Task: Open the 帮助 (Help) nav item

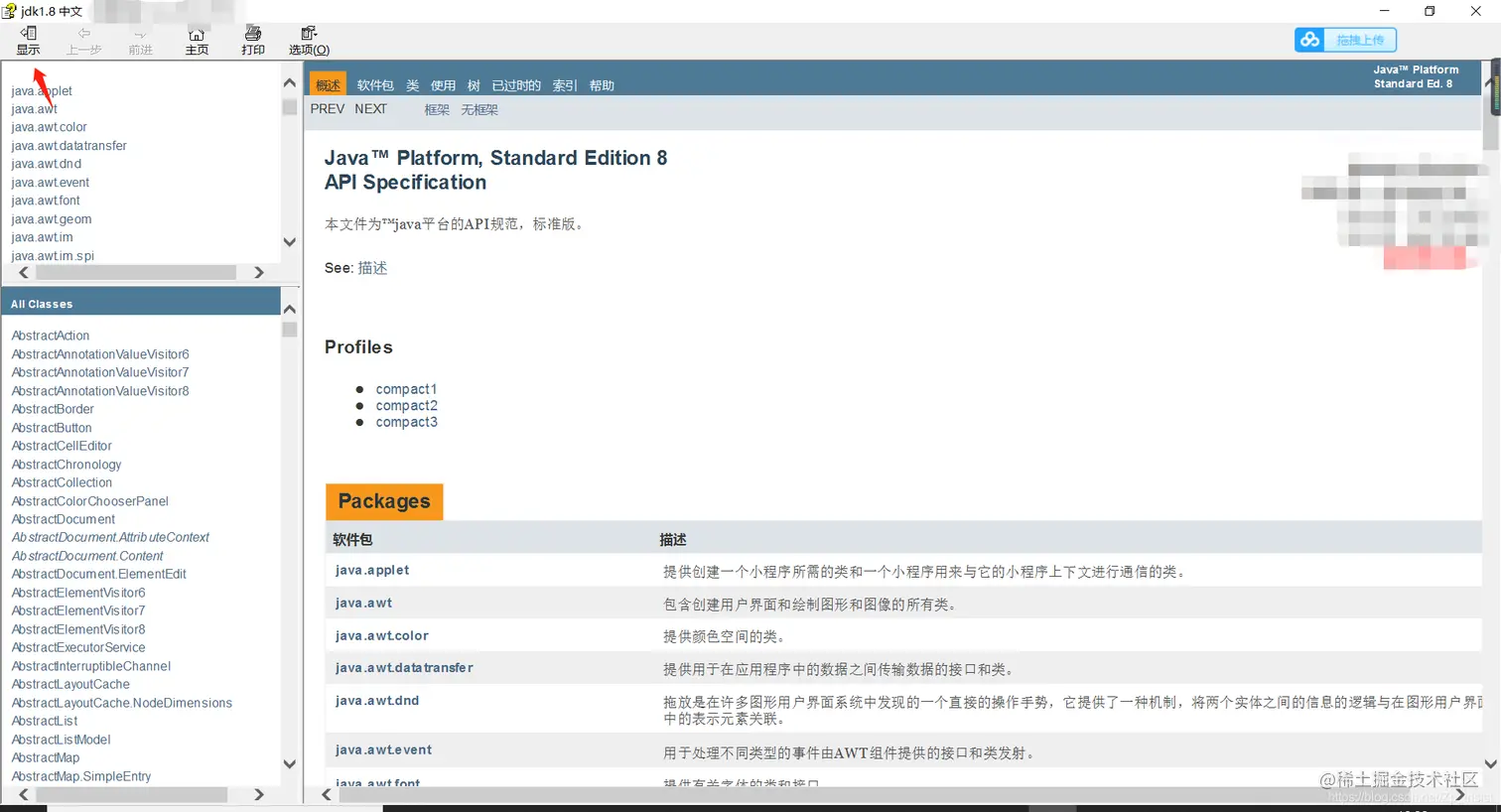Action: (x=602, y=85)
